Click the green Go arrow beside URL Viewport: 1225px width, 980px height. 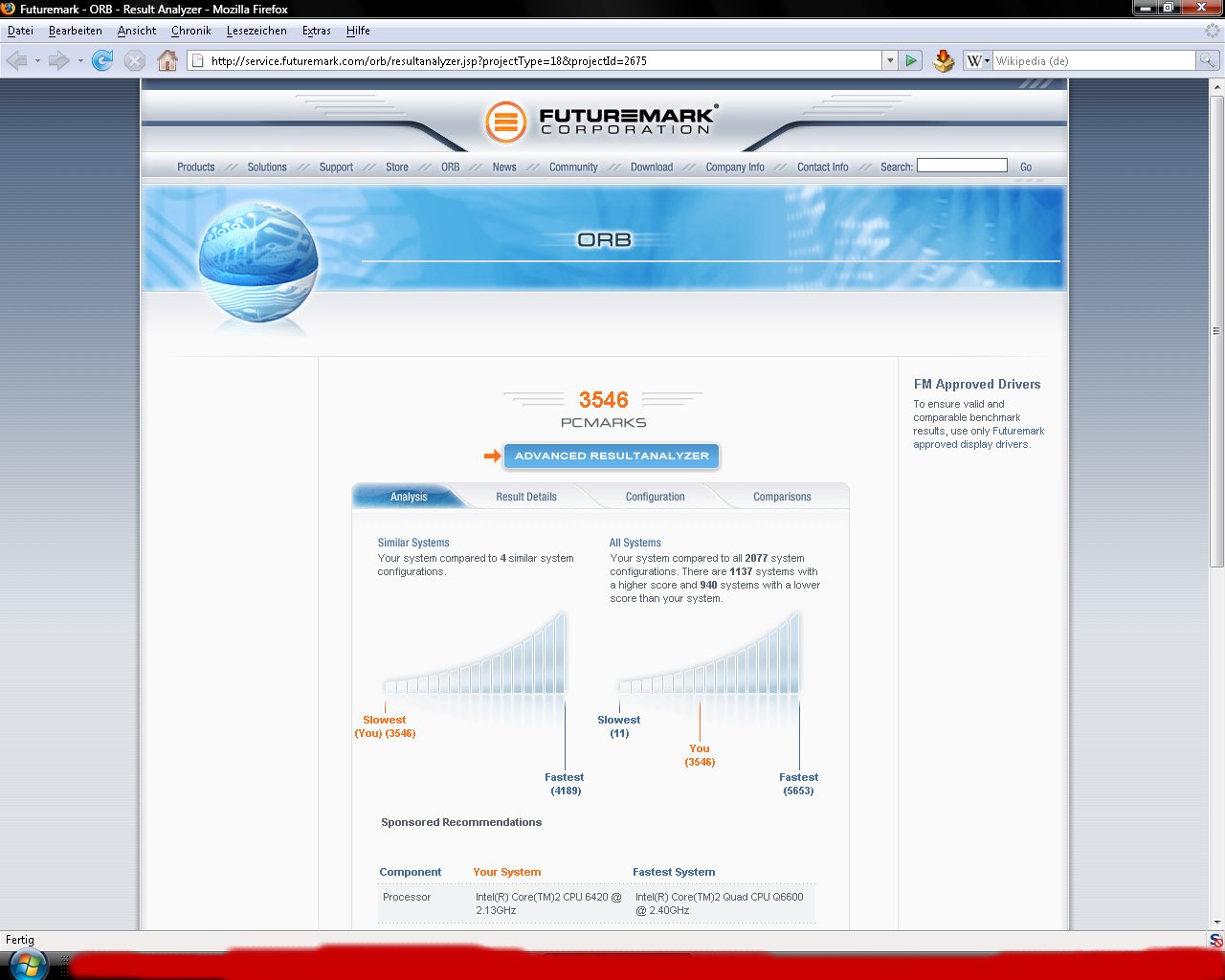tap(911, 60)
